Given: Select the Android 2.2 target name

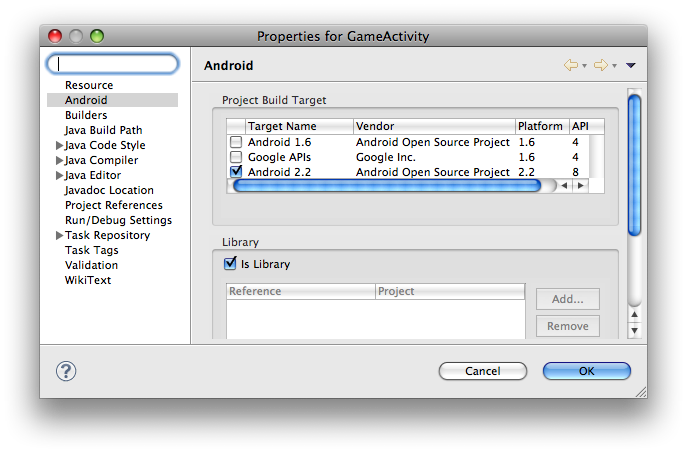Looking at the screenshot, I should point(280,172).
